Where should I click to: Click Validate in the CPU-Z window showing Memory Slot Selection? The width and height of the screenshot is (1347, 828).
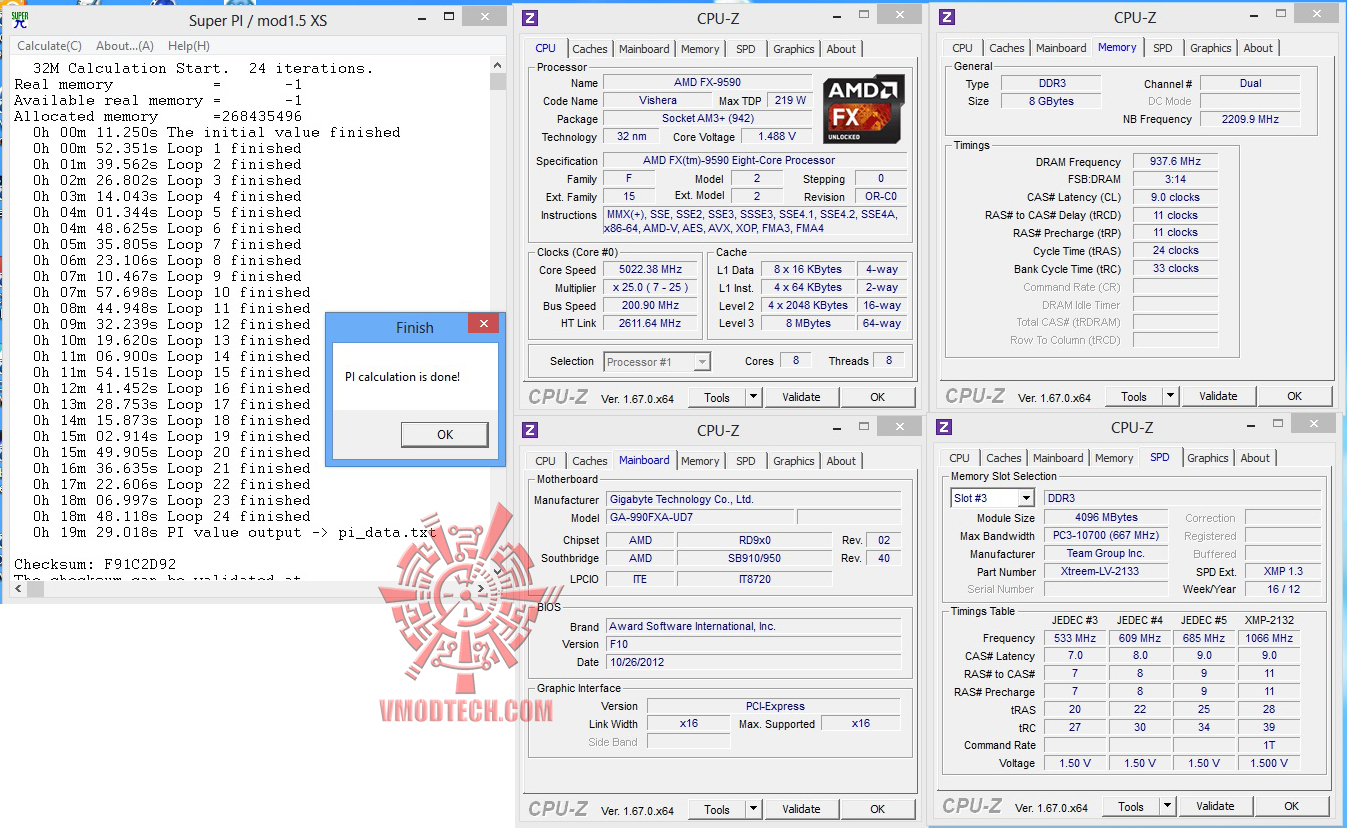[1215, 806]
